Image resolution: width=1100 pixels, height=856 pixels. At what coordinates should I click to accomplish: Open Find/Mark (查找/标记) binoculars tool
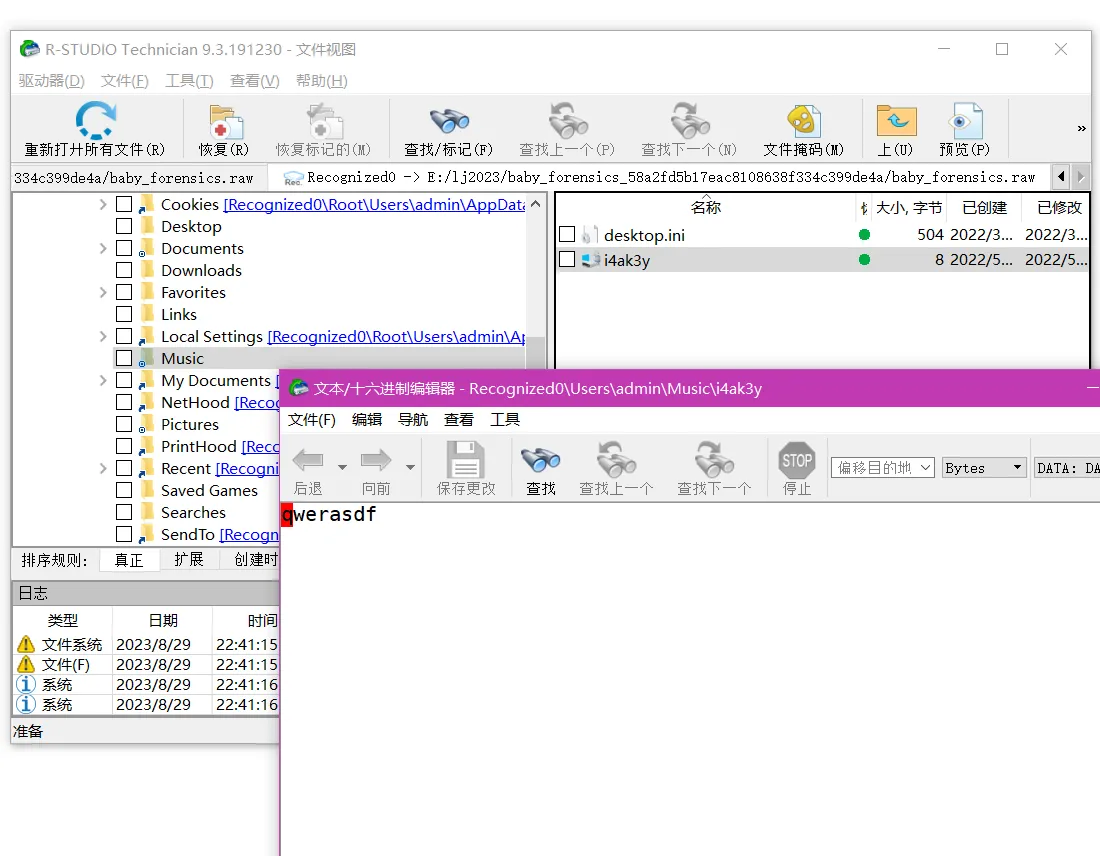[449, 121]
